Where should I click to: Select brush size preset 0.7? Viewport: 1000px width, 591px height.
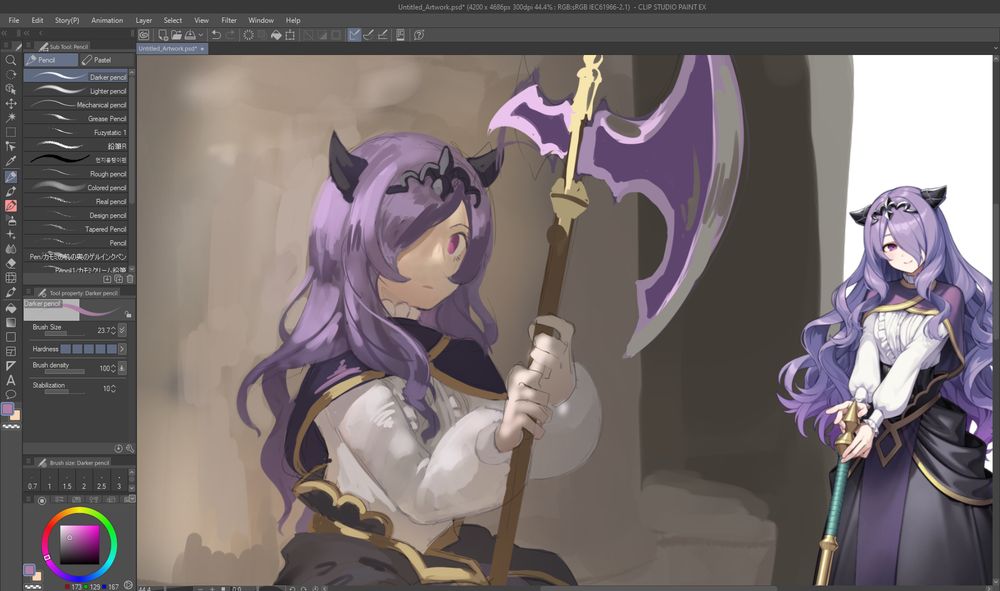33,482
